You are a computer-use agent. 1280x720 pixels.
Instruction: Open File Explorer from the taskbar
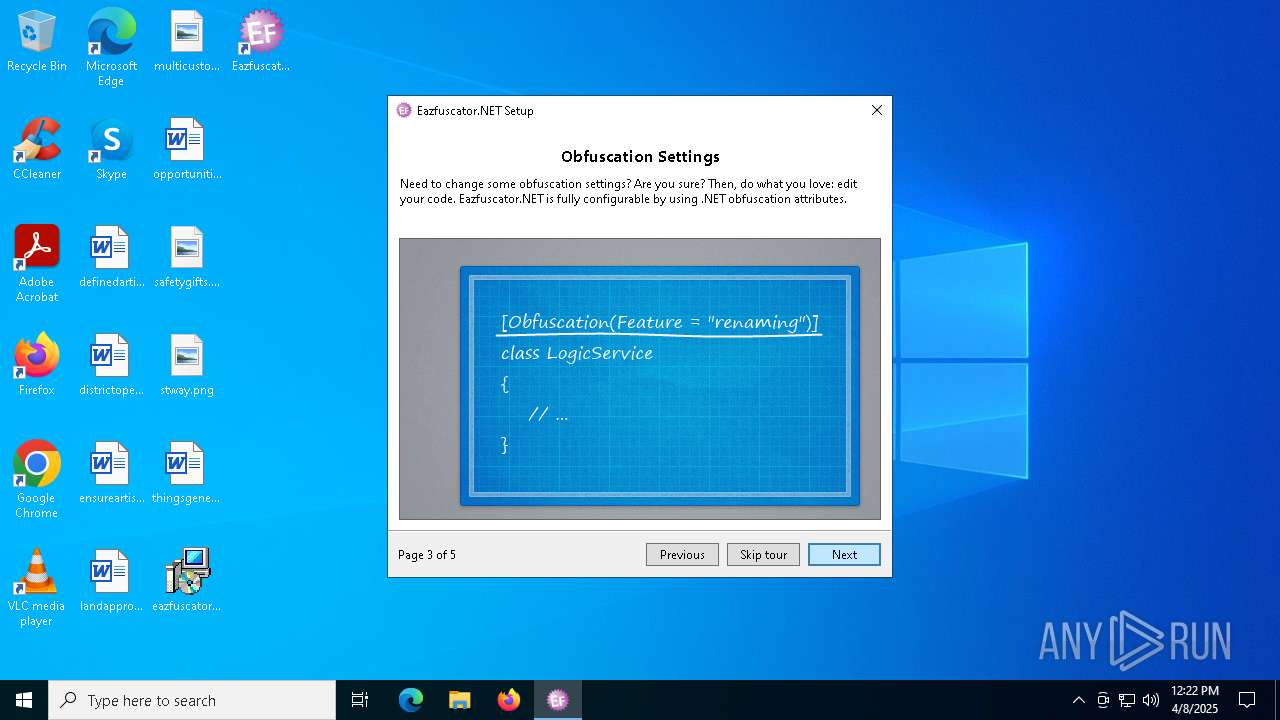pyautogui.click(x=459, y=700)
